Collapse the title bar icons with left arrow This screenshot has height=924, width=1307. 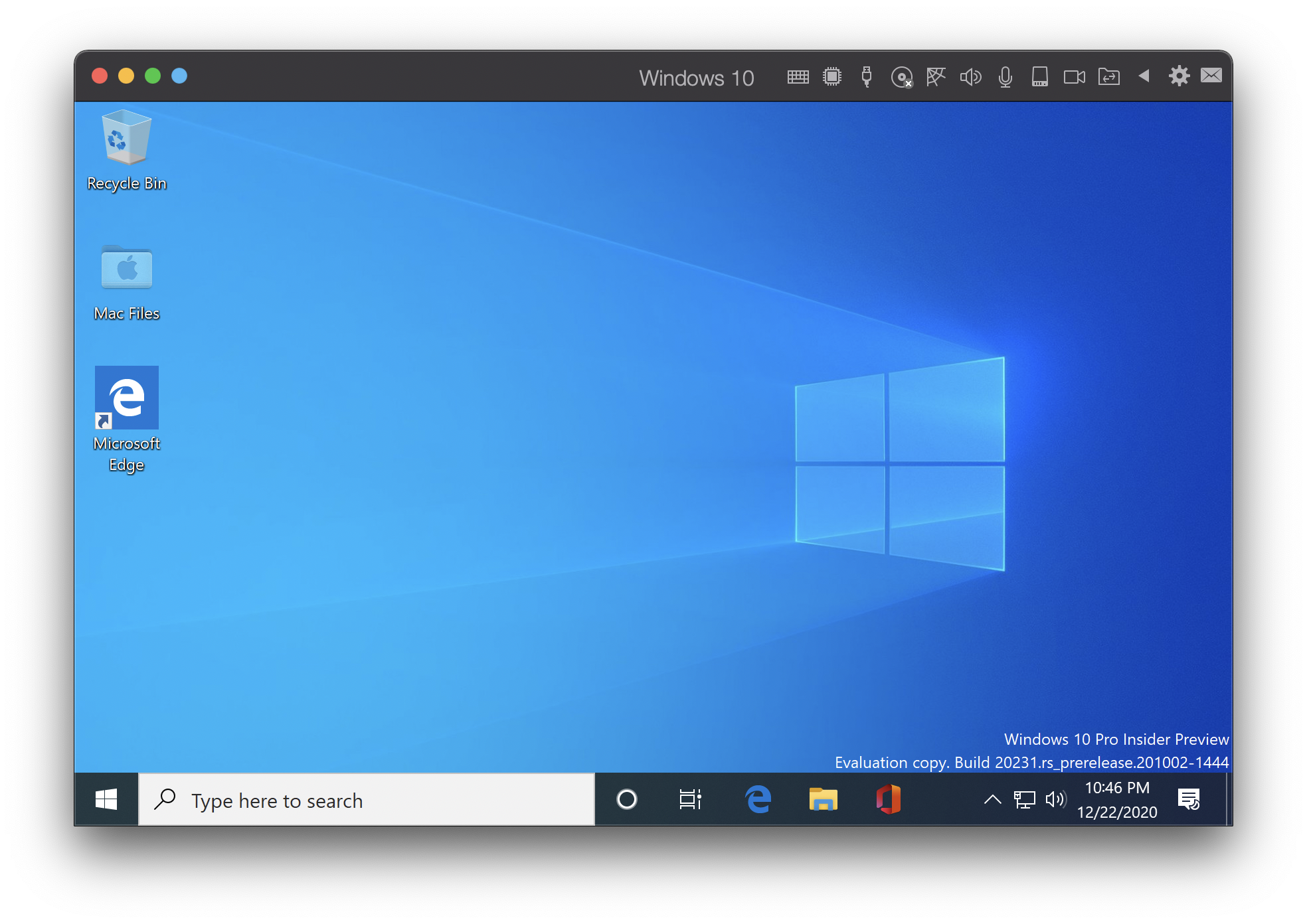click(1144, 76)
